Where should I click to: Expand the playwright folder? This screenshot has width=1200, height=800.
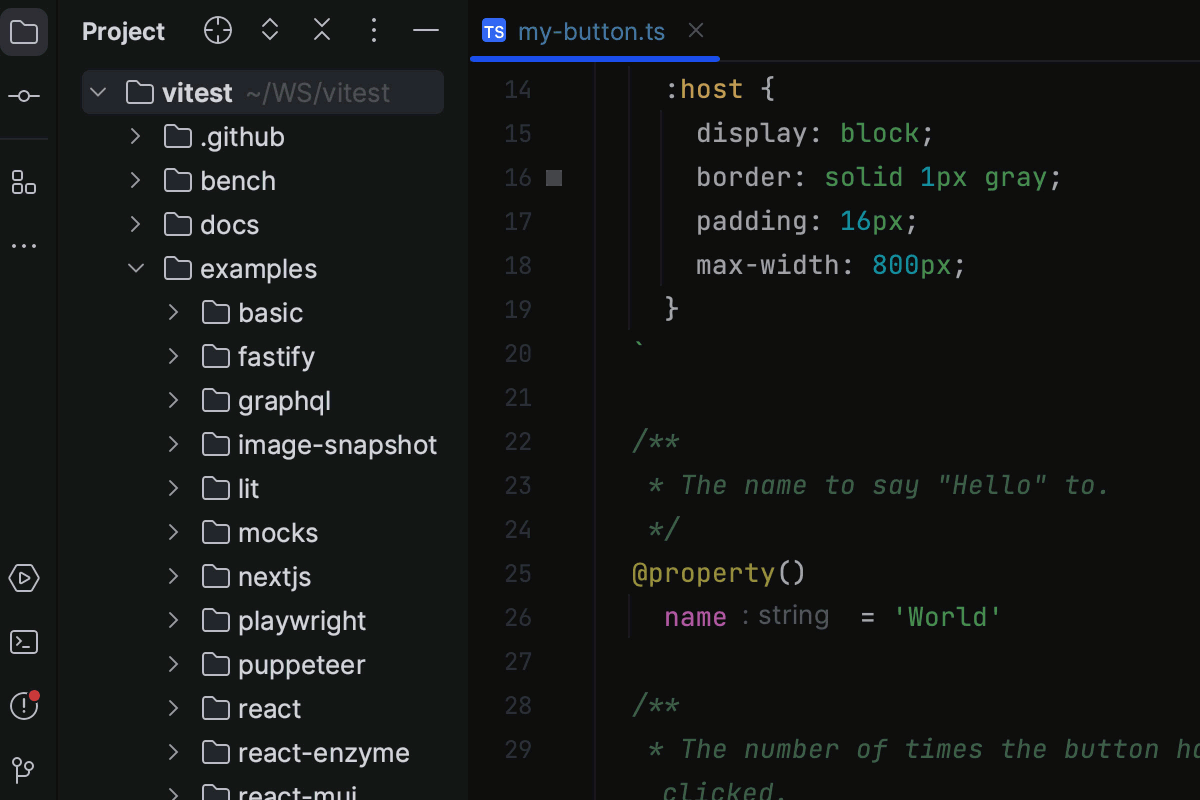coord(172,620)
